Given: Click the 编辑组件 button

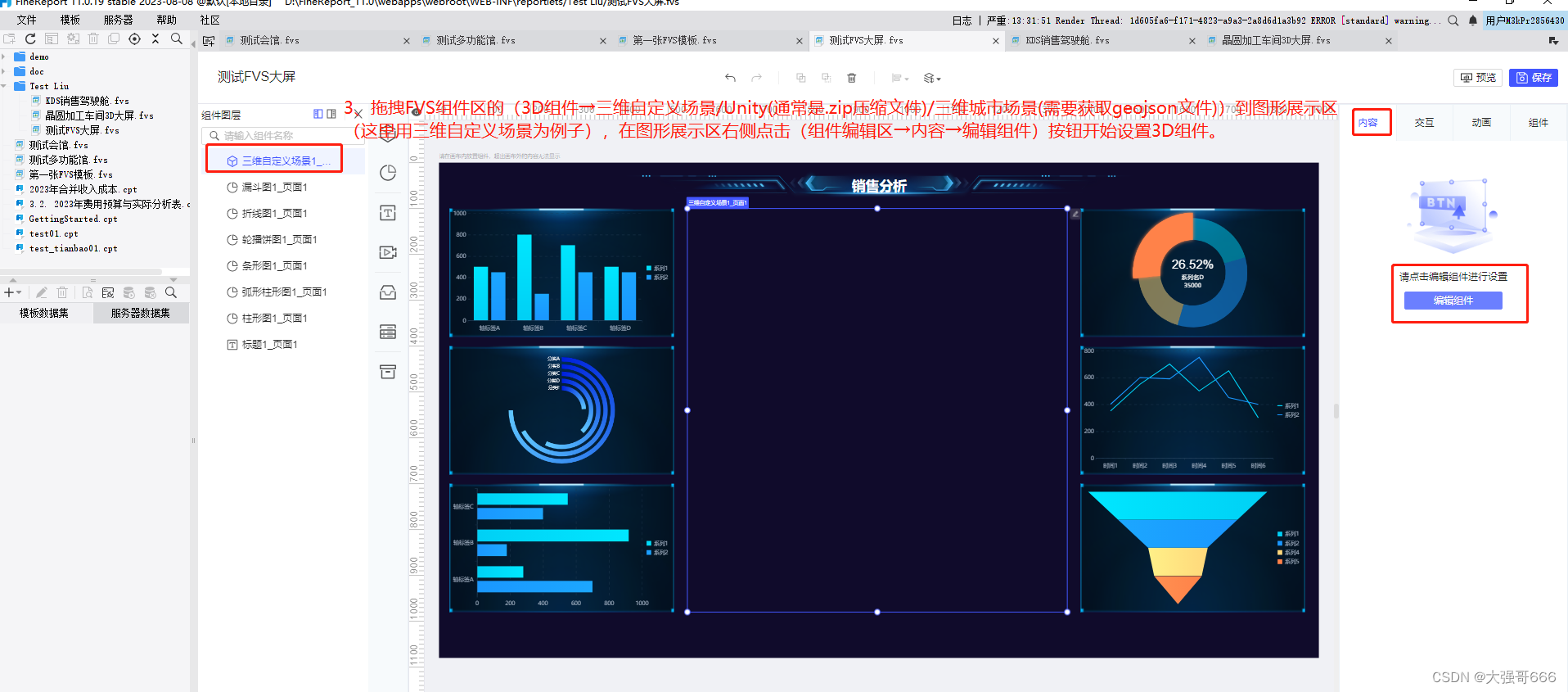Looking at the screenshot, I should (1453, 301).
